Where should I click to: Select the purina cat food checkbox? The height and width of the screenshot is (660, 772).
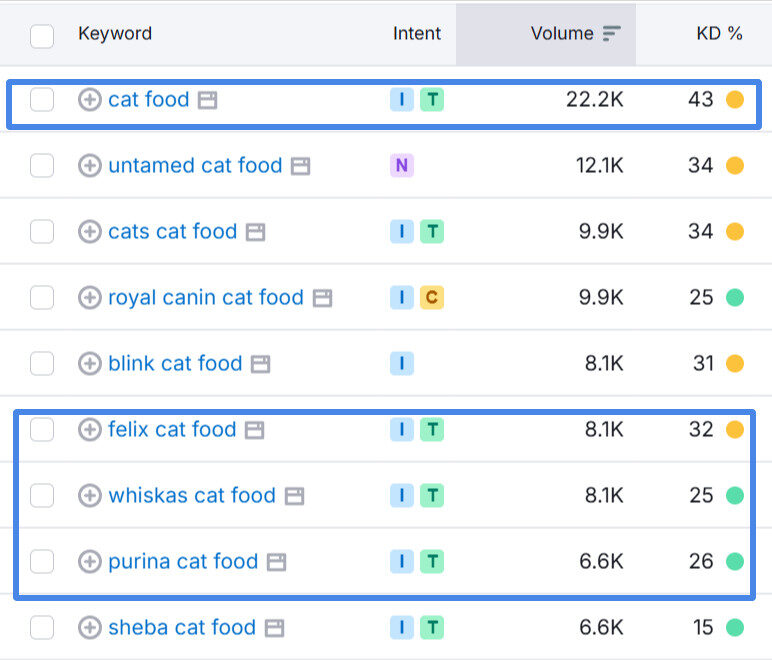click(42, 561)
